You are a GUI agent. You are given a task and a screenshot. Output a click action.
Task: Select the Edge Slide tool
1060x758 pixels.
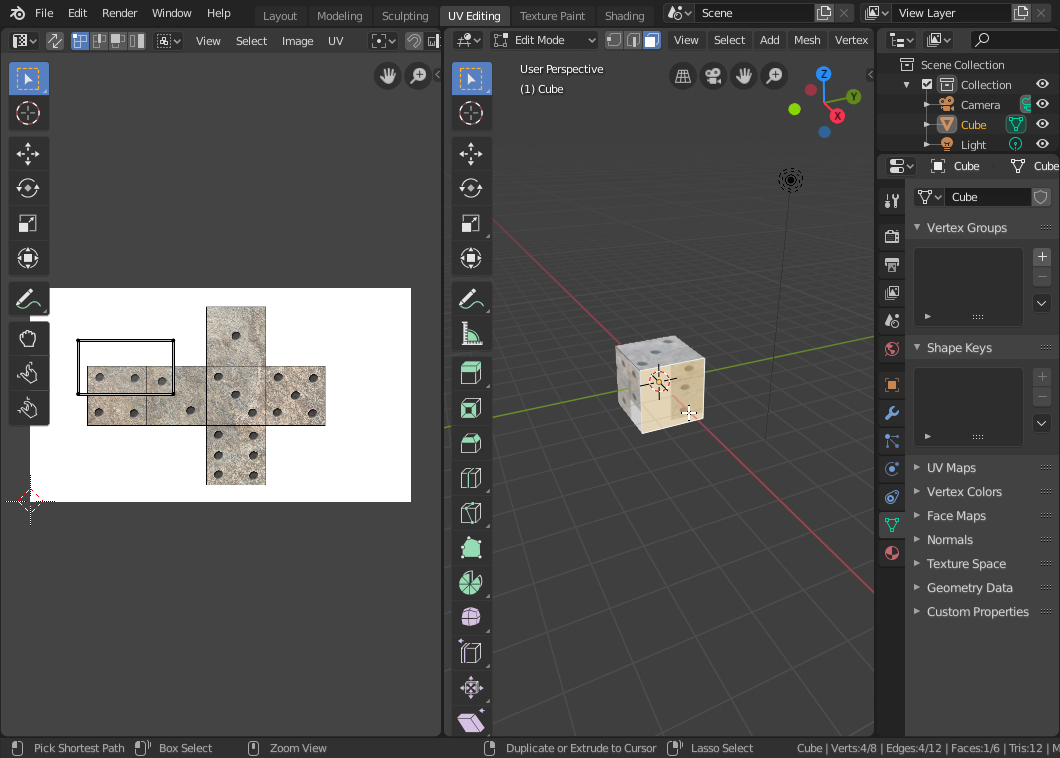(x=471, y=653)
